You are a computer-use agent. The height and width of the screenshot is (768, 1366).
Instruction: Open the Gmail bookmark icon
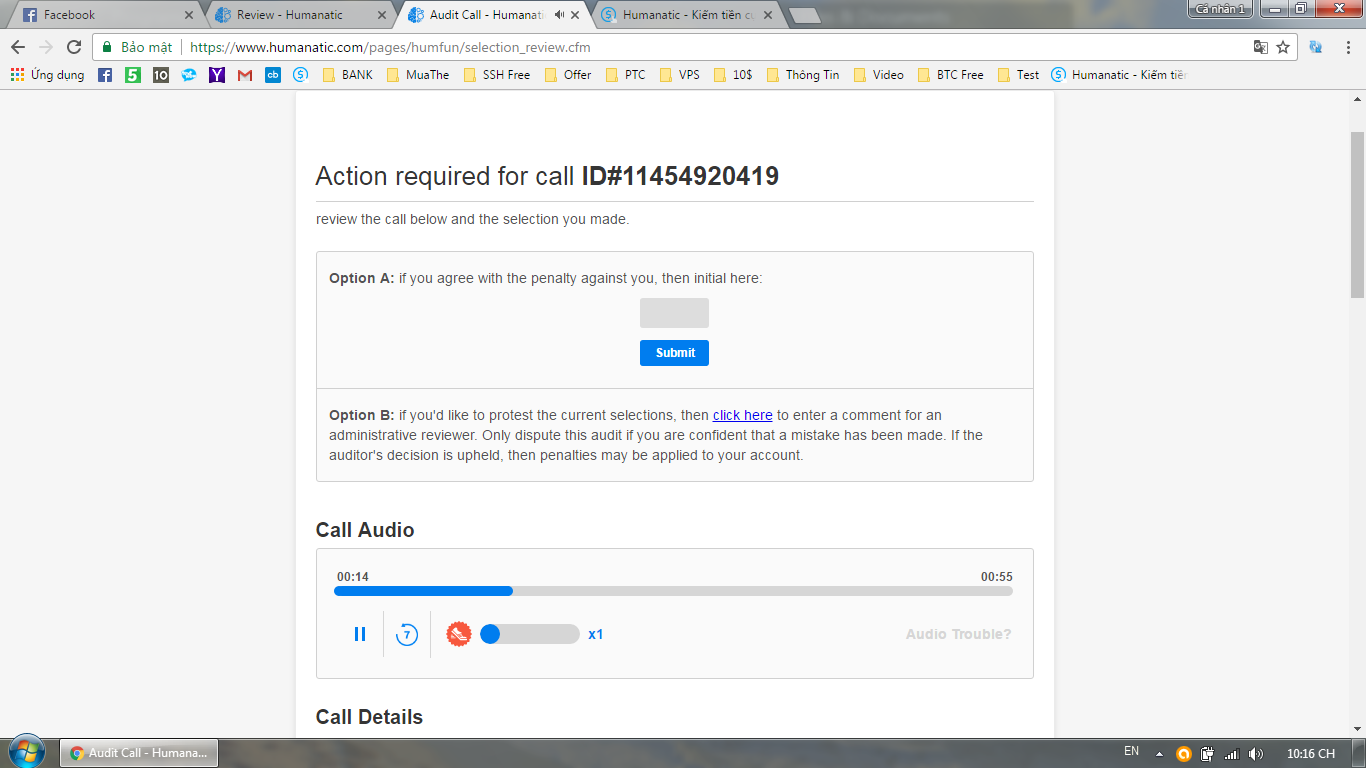click(245, 75)
